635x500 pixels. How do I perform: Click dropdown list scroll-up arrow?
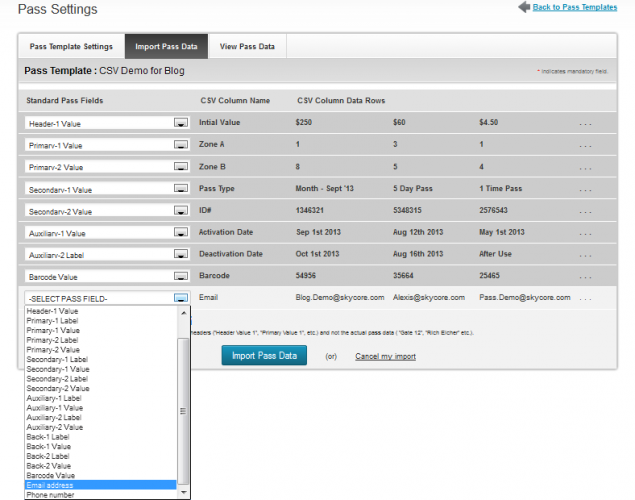(x=183, y=313)
